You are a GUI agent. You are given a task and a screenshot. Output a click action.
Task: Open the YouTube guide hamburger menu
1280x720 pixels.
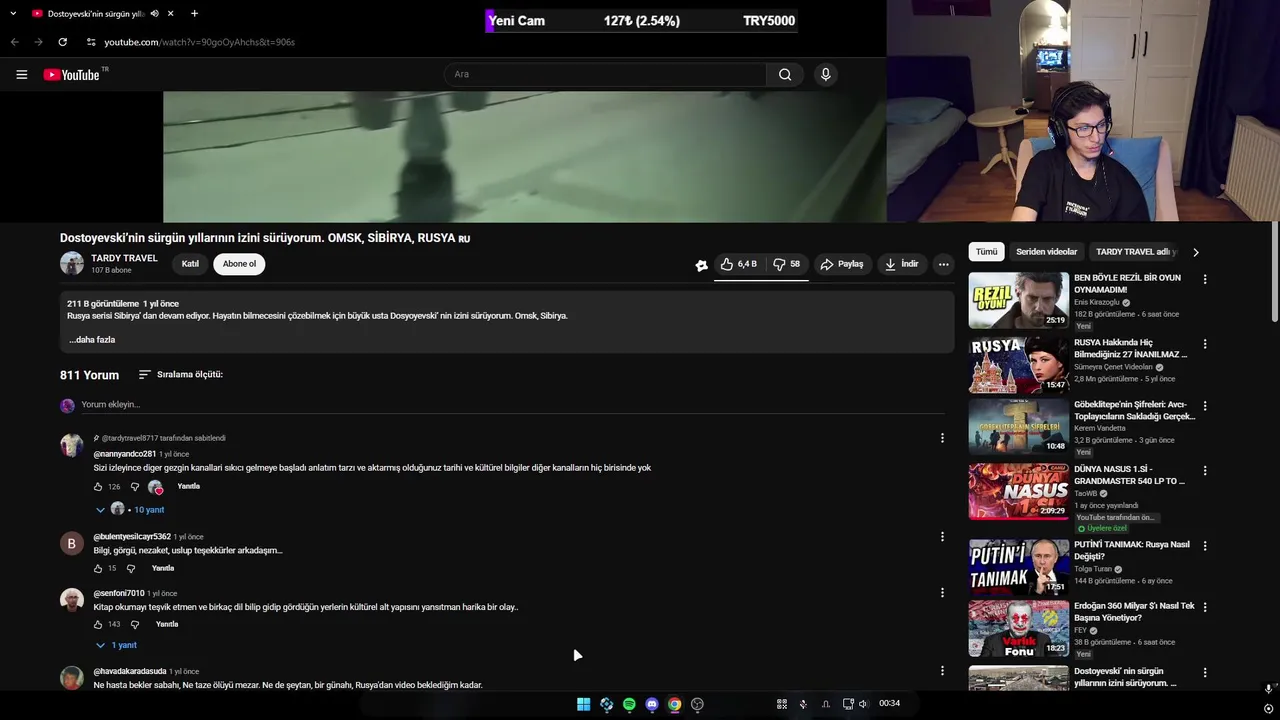[x=21, y=74]
